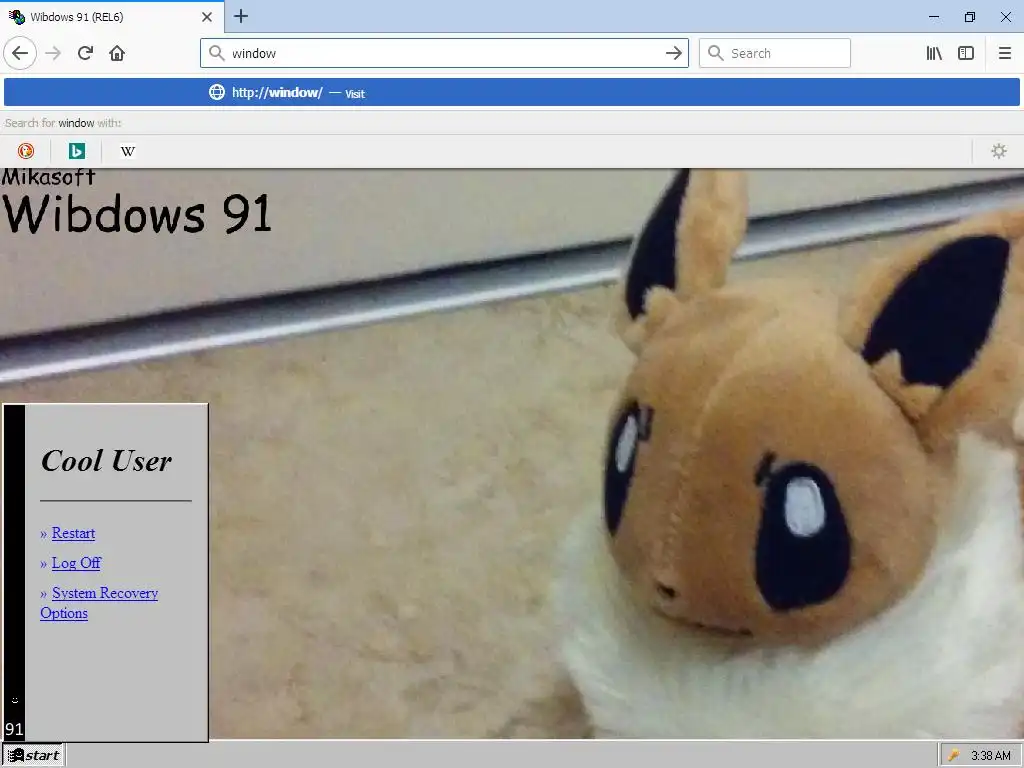
Task: Open System Recovery Options link
Action: [x=99, y=603]
